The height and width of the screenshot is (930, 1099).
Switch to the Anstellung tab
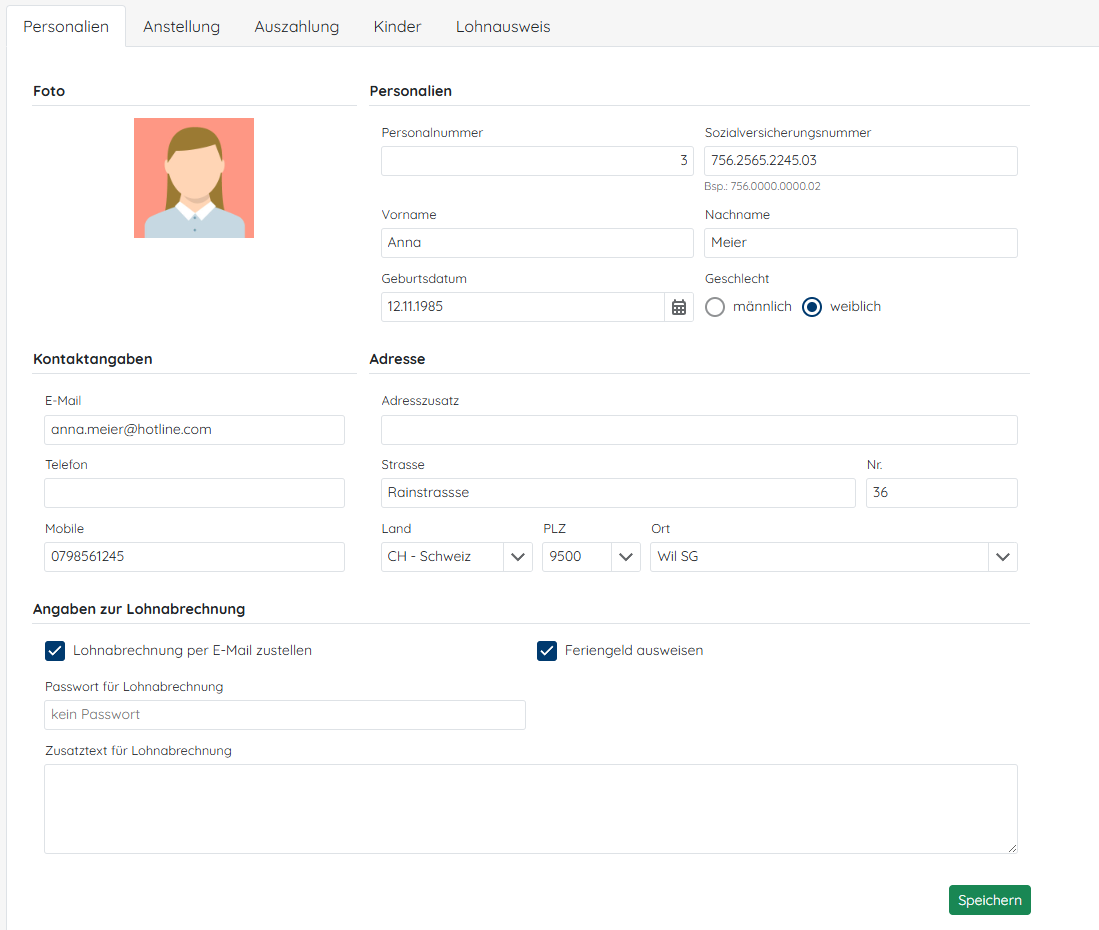click(x=181, y=27)
